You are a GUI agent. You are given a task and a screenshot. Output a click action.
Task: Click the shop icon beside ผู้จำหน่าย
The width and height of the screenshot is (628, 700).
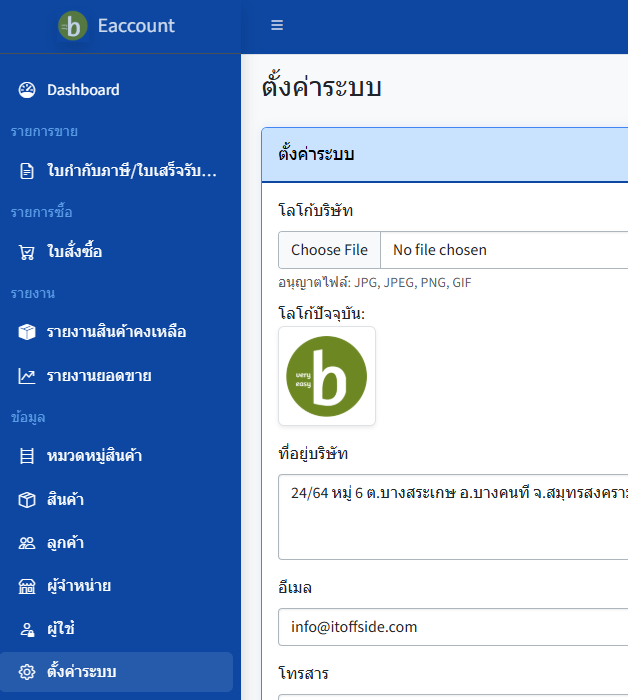click(27, 586)
